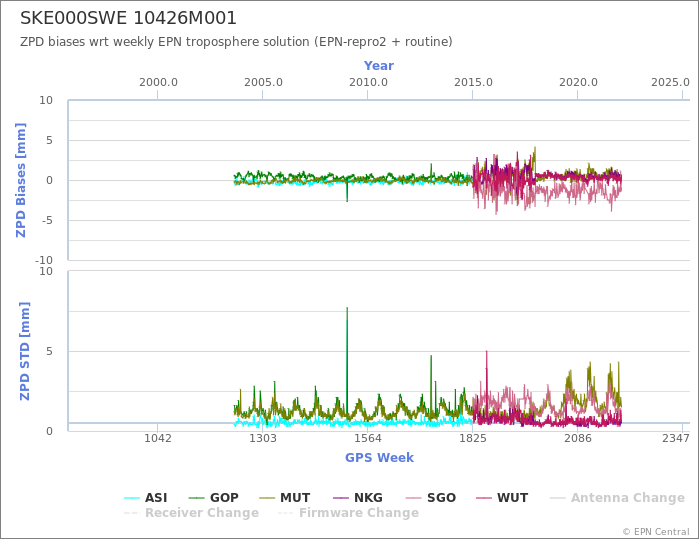Viewport: 700px width, 540px height.
Task: Click GPS week 1825 tick label
Action: coord(473,438)
